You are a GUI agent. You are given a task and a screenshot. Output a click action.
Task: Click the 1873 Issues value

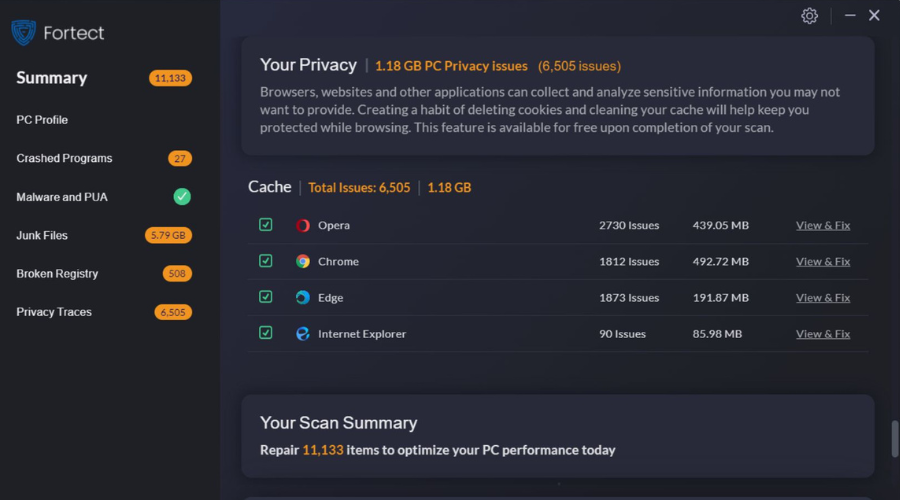[629, 298]
